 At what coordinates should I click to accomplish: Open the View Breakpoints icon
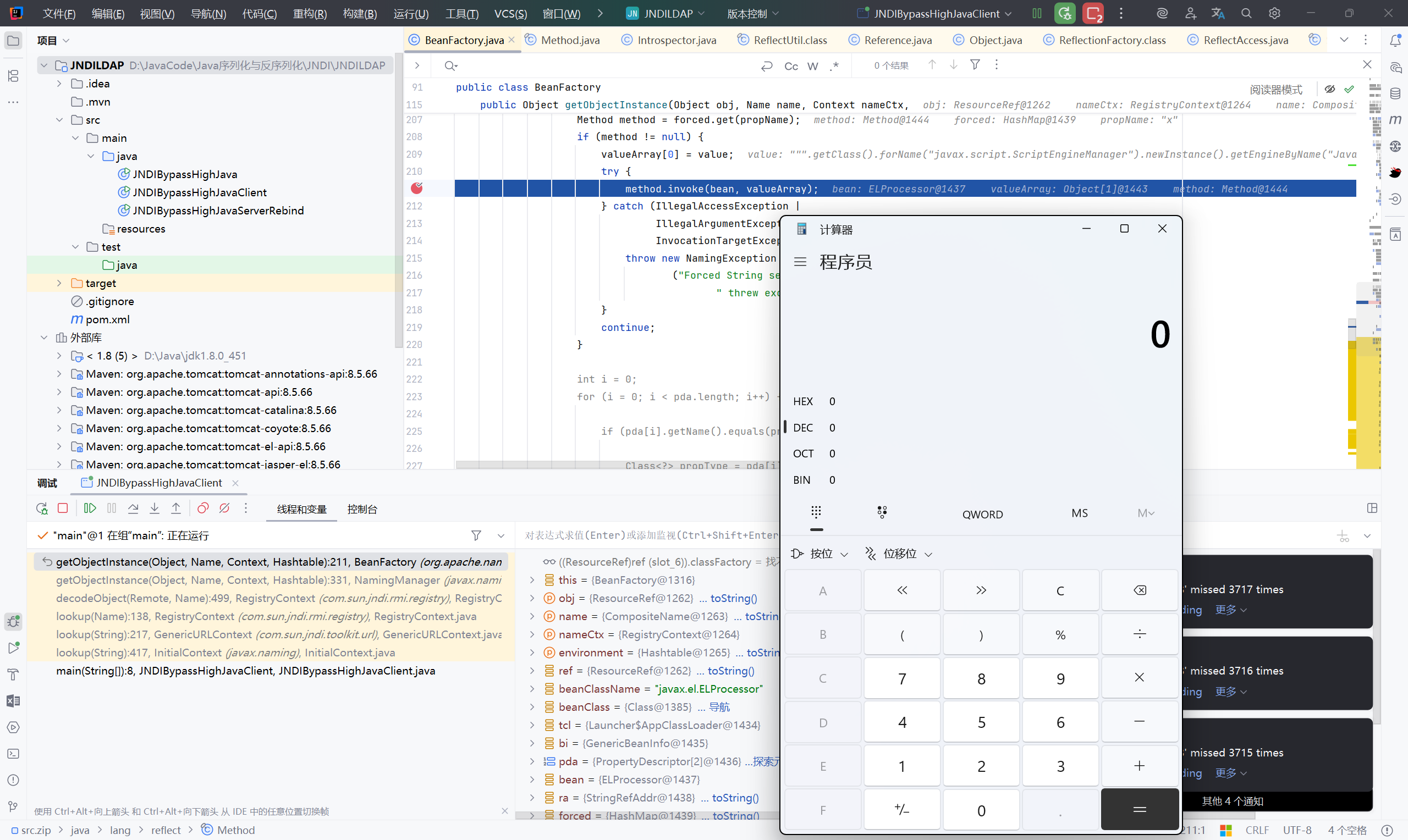(x=203, y=509)
